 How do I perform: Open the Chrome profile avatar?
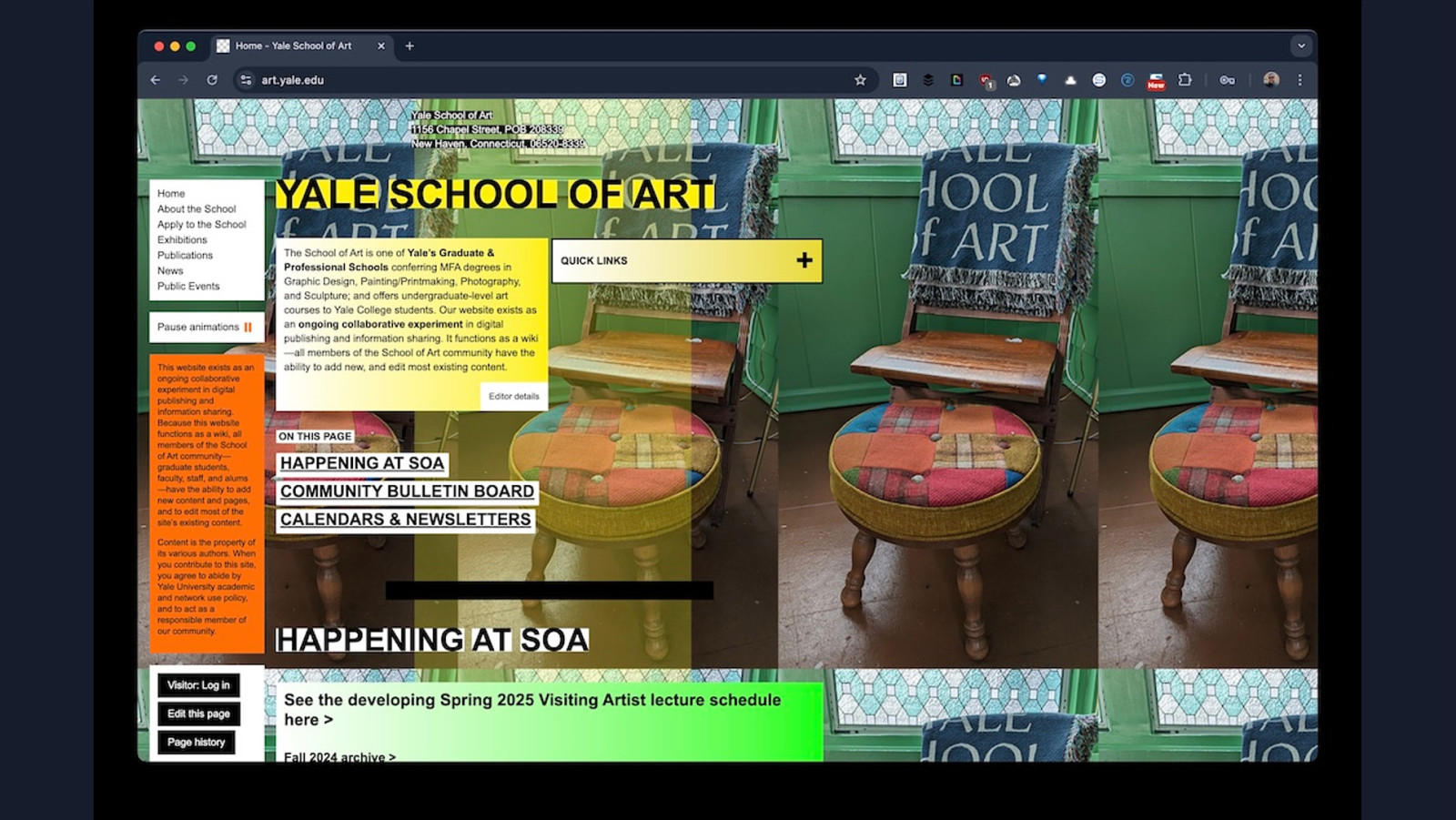[x=1271, y=80]
